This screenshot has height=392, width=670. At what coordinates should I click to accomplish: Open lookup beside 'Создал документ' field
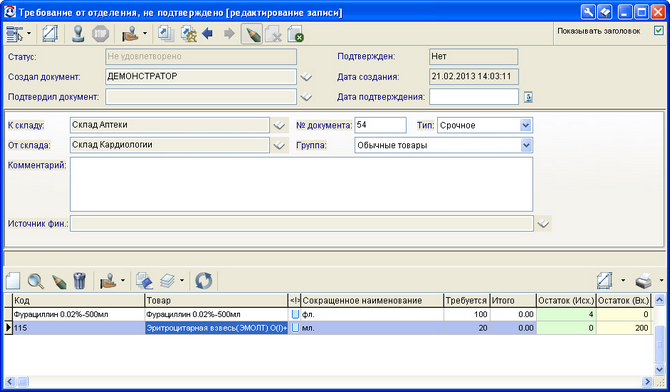tap(306, 77)
